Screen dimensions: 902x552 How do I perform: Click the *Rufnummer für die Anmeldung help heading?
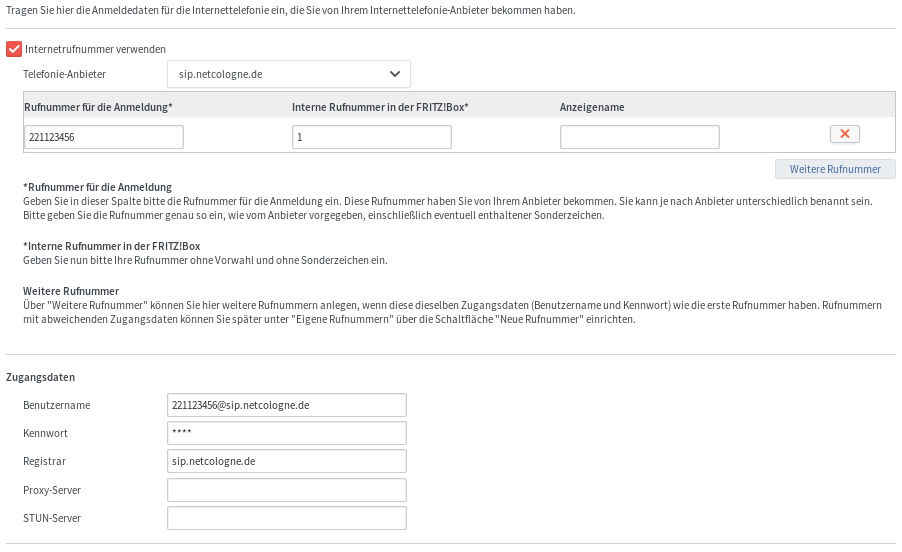tap(98, 187)
